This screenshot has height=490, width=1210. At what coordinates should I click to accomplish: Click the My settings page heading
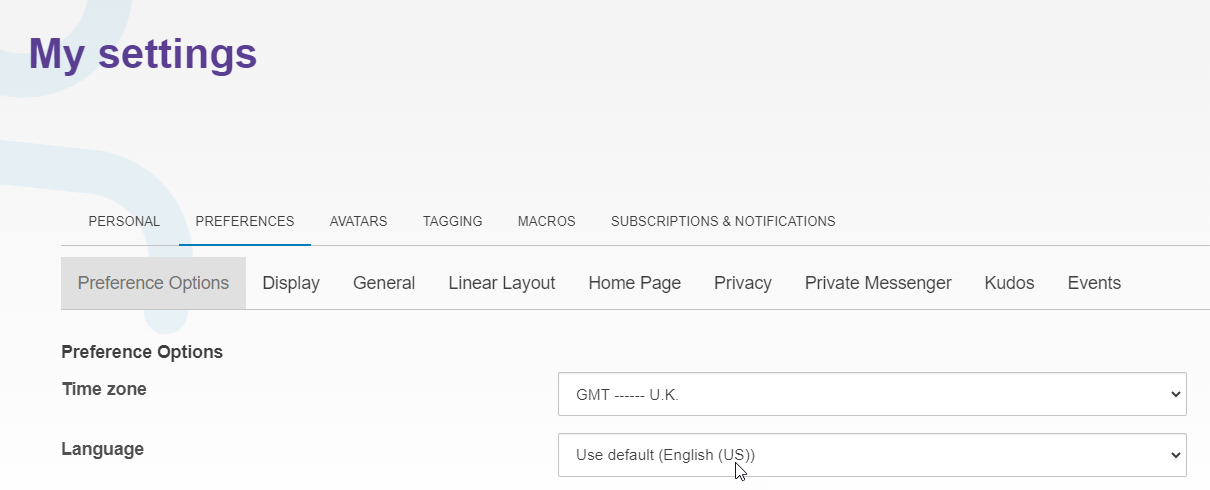point(143,54)
